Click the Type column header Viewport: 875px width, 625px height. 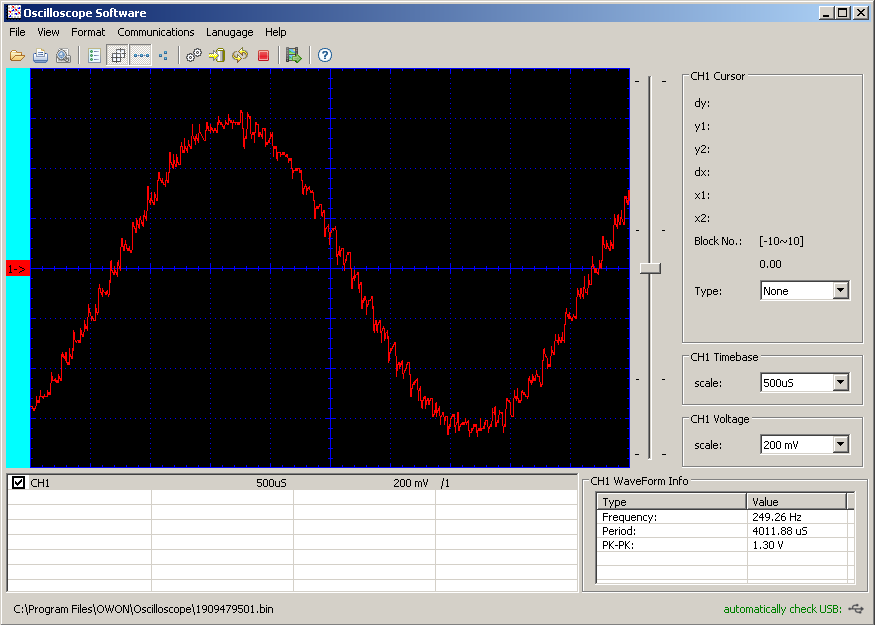point(671,501)
